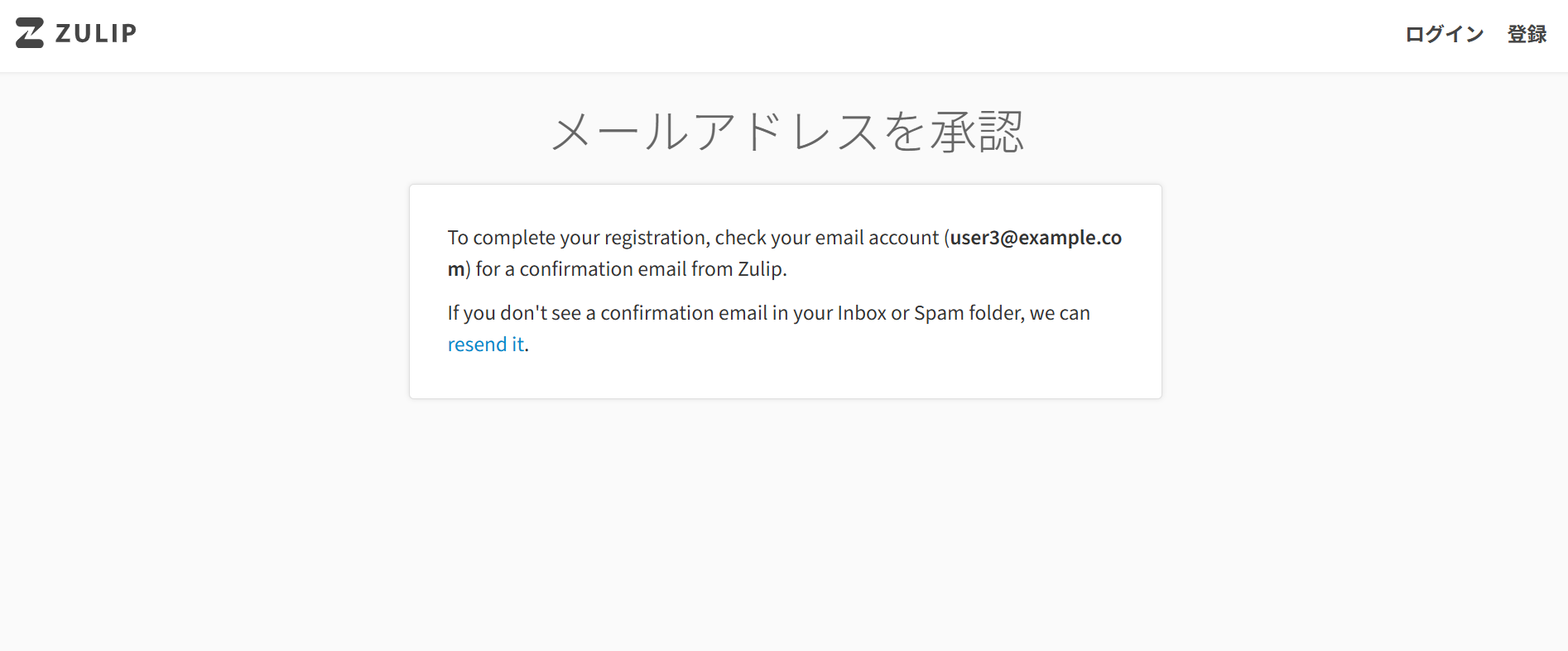The image size is (1568, 651).
Task: Click the white confirmation card's bottom padding
Action: tap(785, 379)
